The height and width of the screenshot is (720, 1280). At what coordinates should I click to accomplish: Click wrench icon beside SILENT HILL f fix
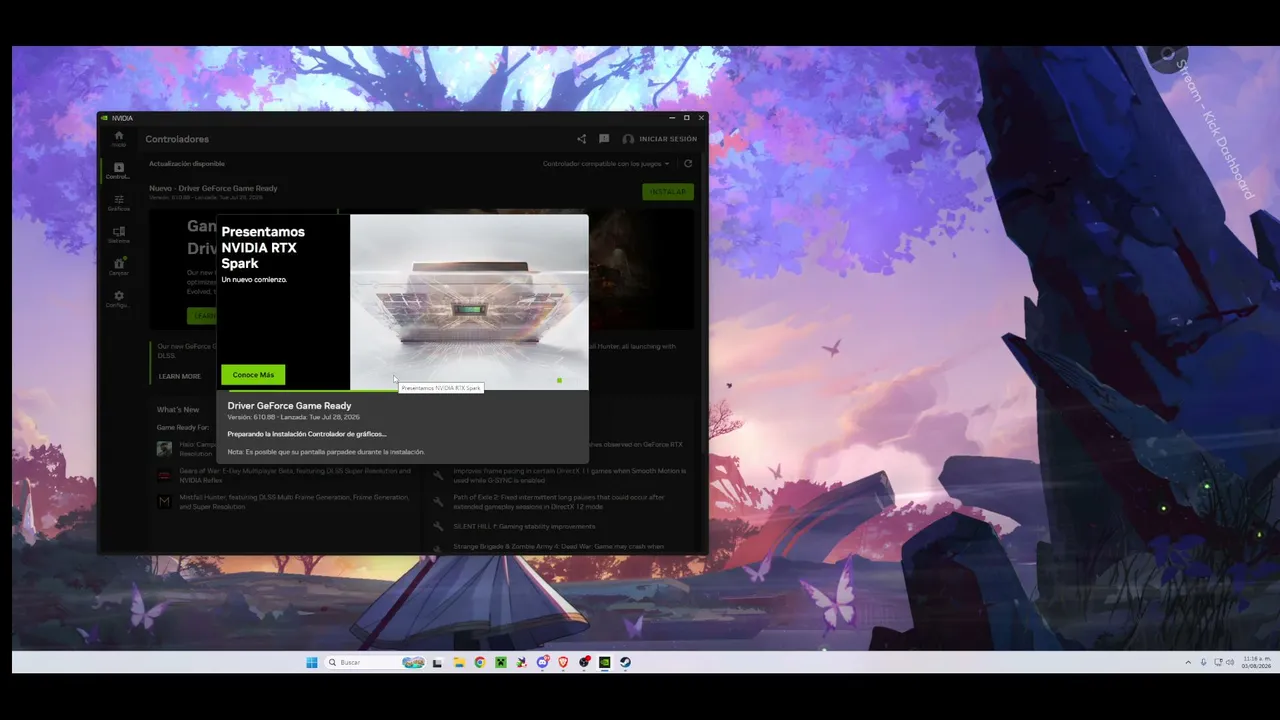[438, 526]
